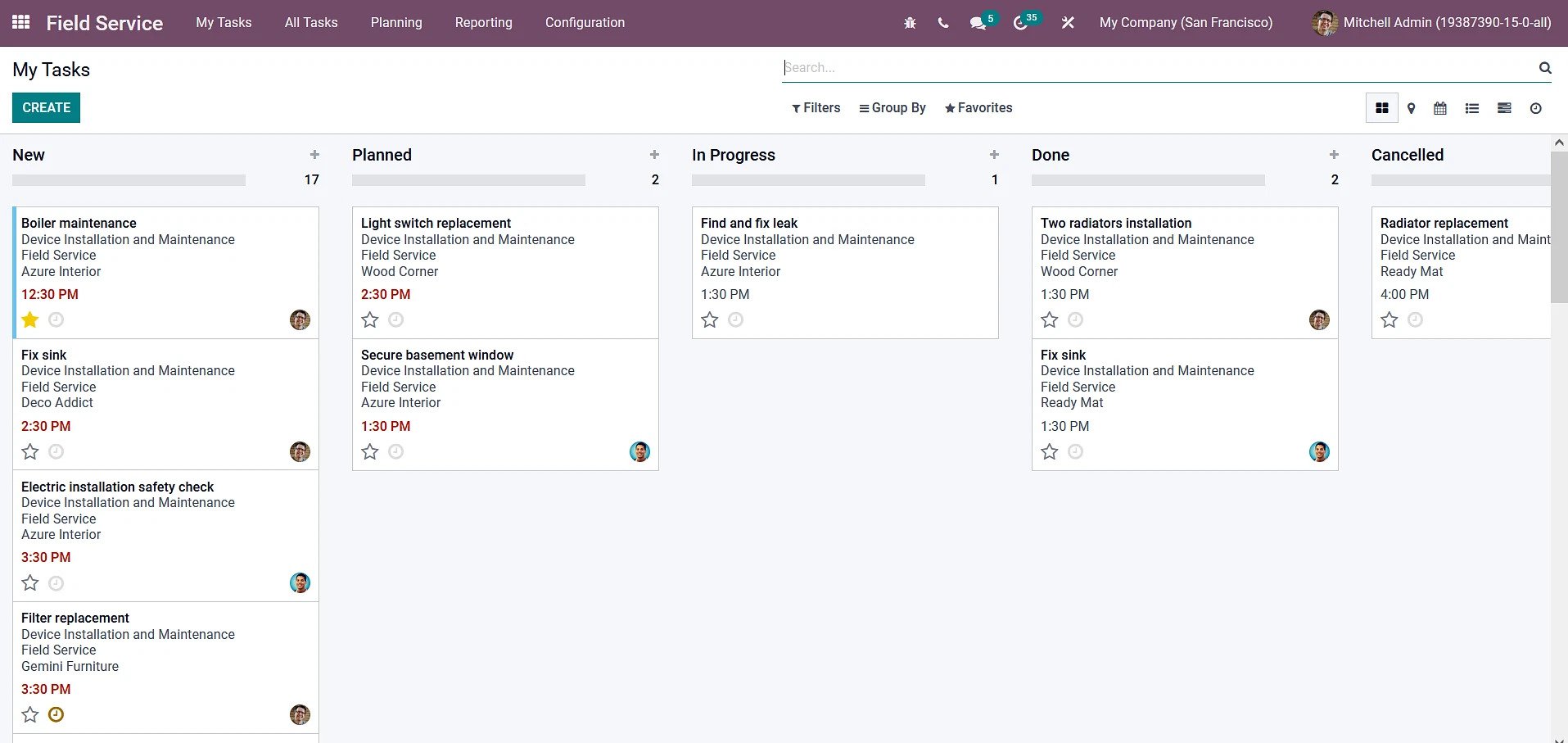Switch to the All Tasks tab

311,22
